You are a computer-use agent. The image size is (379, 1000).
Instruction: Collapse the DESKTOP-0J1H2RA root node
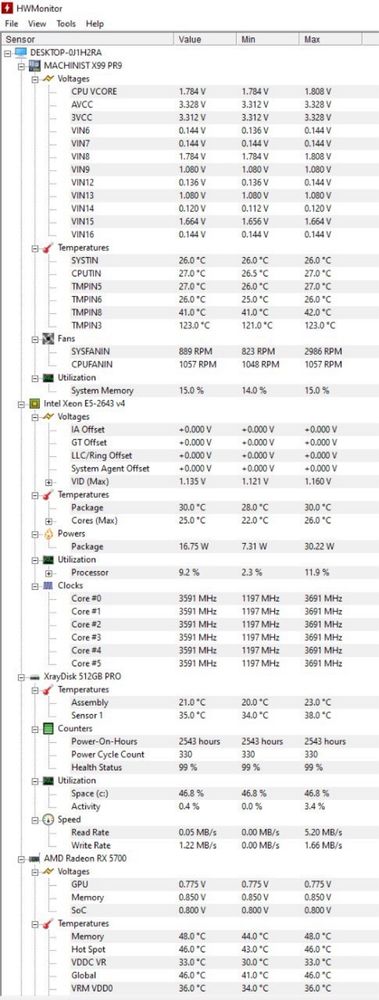click(8, 53)
